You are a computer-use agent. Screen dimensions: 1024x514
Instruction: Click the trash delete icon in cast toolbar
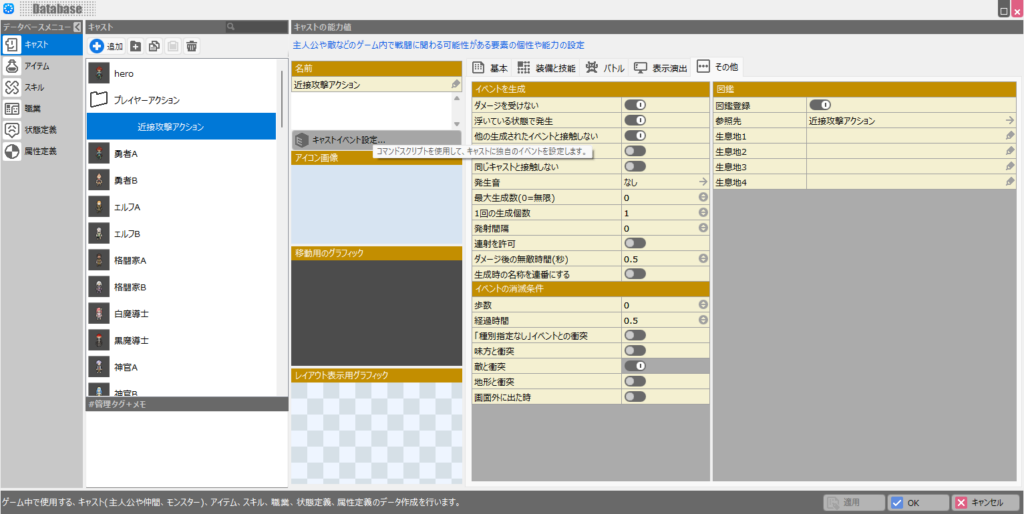point(192,46)
